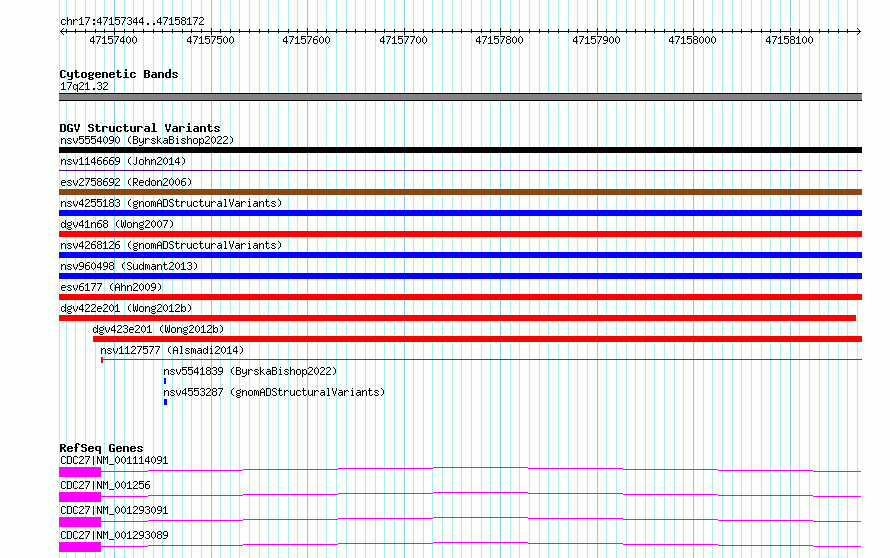This screenshot has width=890, height=558.
Task: Click the DGV Structural Variants track heading
Action: point(140,128)
